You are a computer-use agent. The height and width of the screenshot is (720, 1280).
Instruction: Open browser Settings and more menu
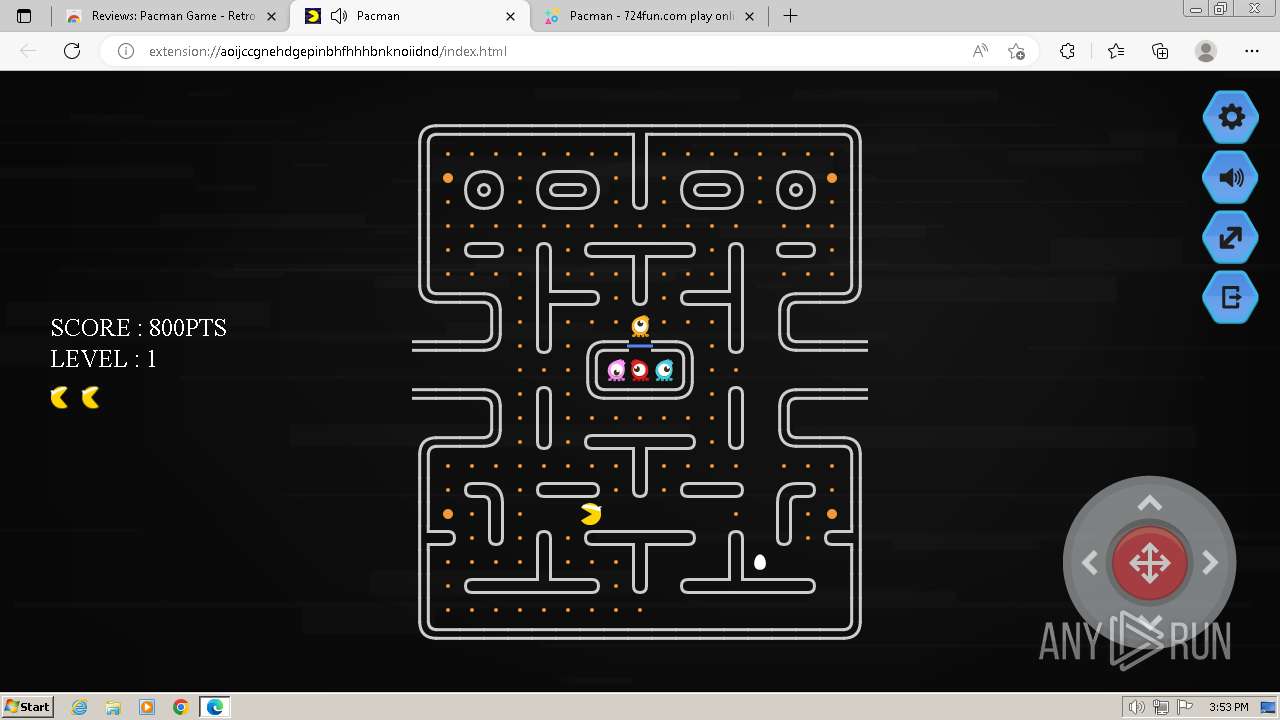(1252, 51)
